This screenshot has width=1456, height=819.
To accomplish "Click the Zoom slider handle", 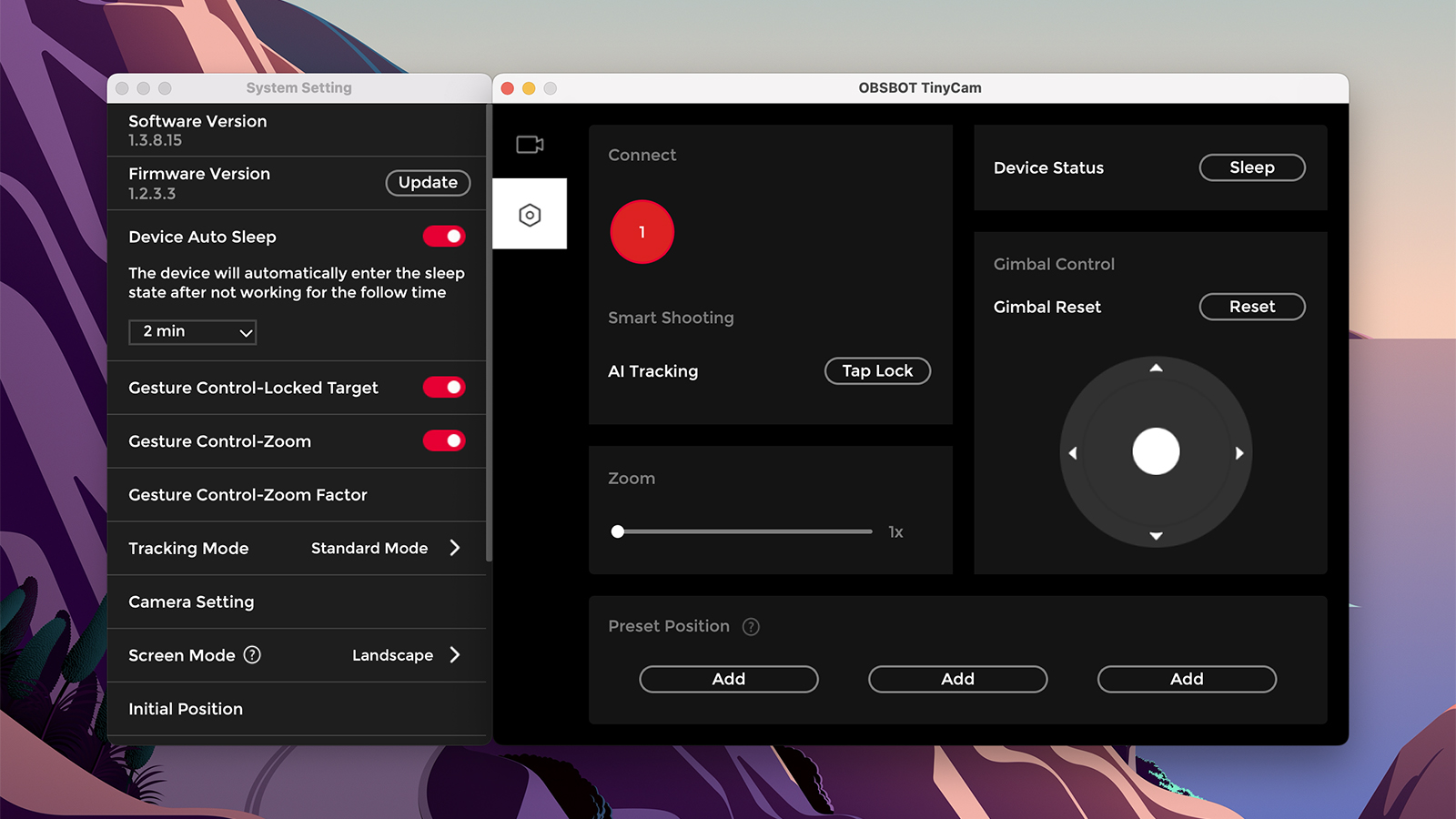I will (x=618, y=531).
